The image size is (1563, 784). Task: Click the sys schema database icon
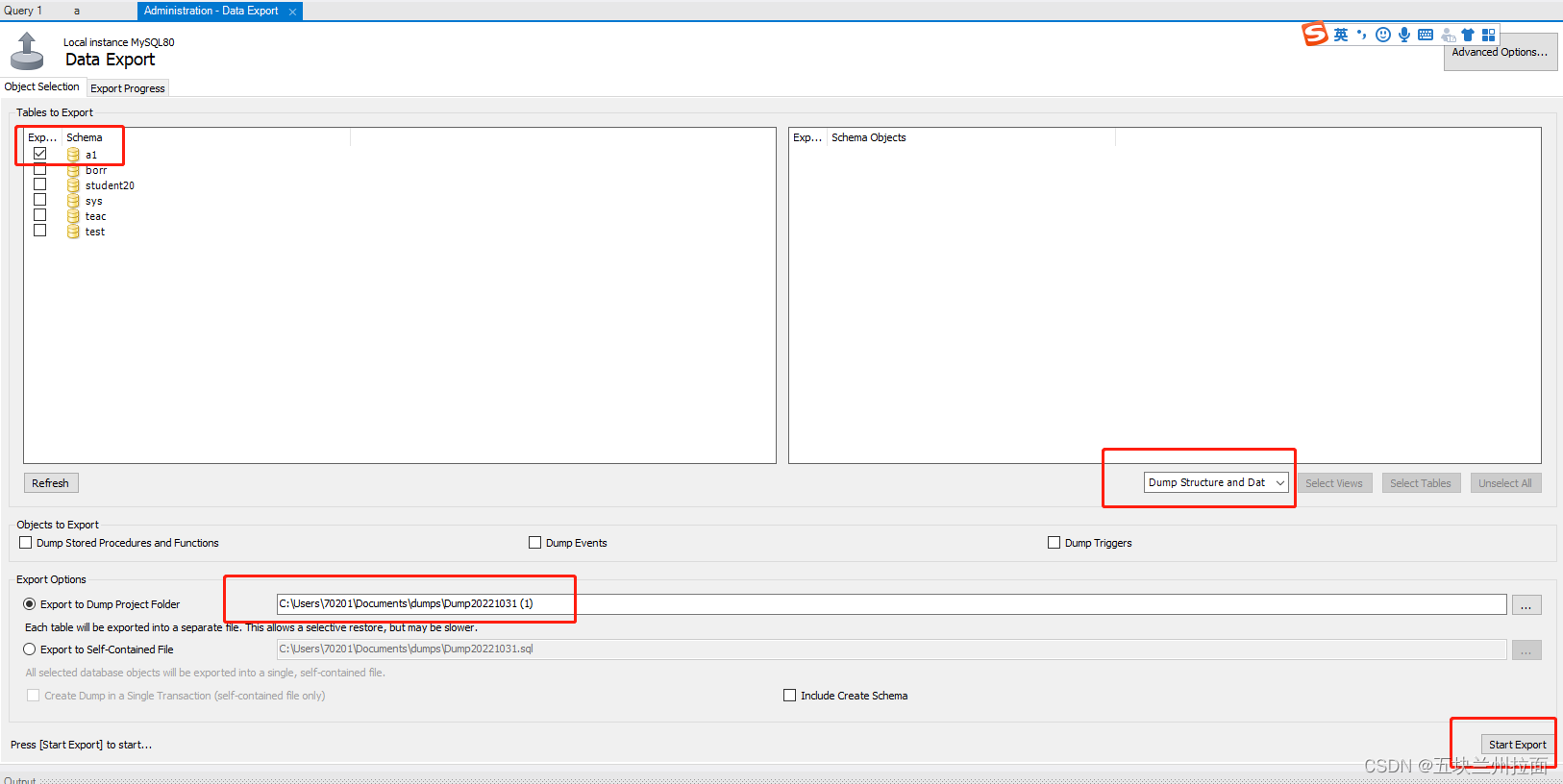73,201
